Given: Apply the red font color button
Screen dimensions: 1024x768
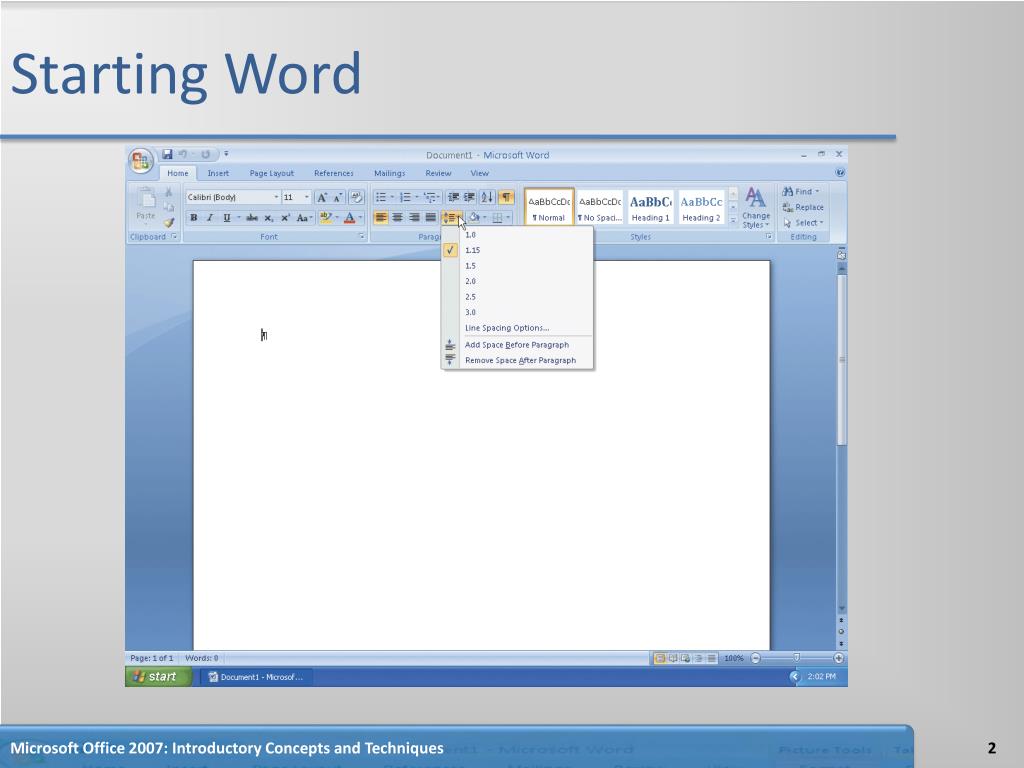Looking at the screenshot, I should tap(350, 217).
